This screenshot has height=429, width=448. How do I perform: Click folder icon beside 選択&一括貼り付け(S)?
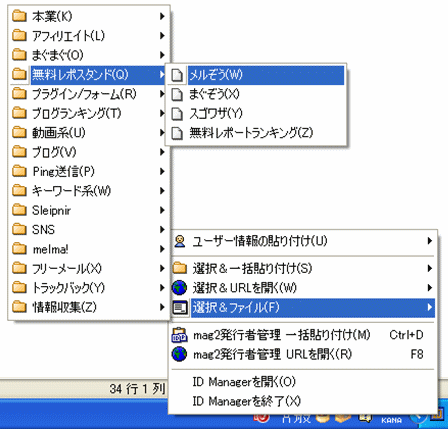[x=180, y=268]
